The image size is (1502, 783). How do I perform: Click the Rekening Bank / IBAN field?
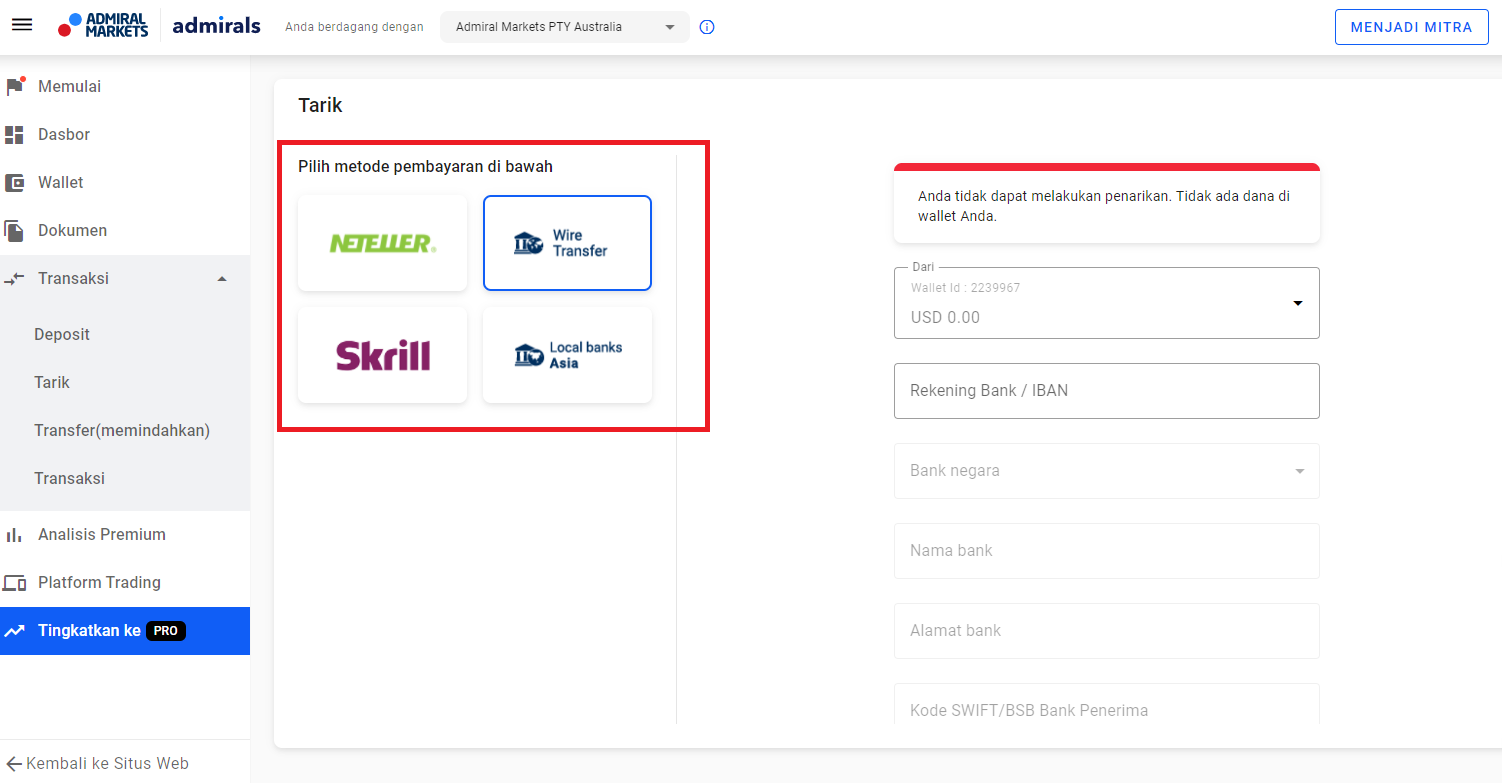[1106, 391]
